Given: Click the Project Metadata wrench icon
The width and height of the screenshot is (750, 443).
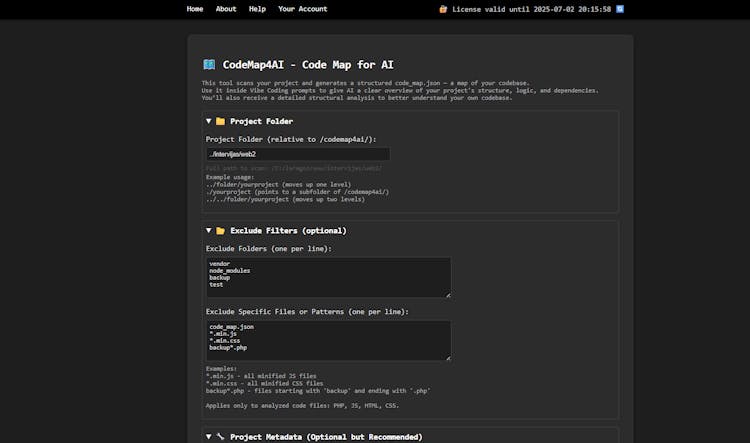Looking at the screenshot, I should tap(220, 436).
